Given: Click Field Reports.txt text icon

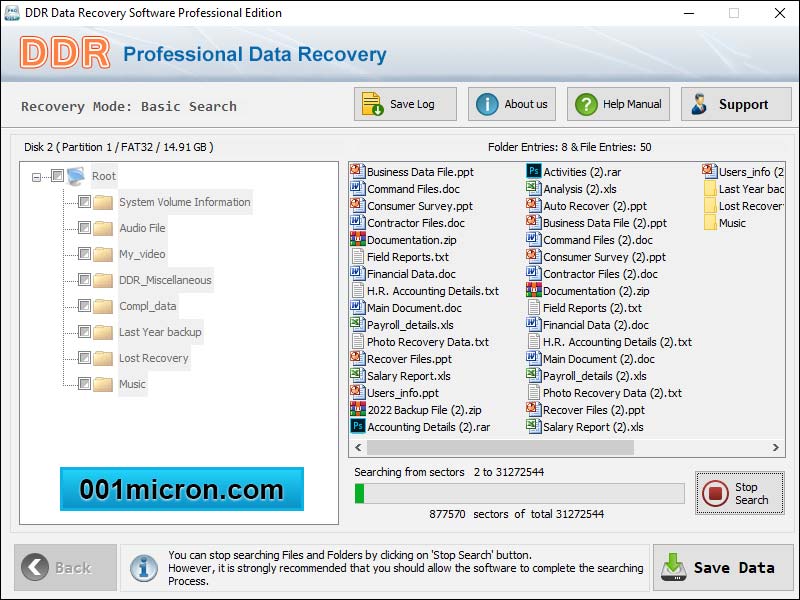Looking at the screenshot, I should pos(358,256).
